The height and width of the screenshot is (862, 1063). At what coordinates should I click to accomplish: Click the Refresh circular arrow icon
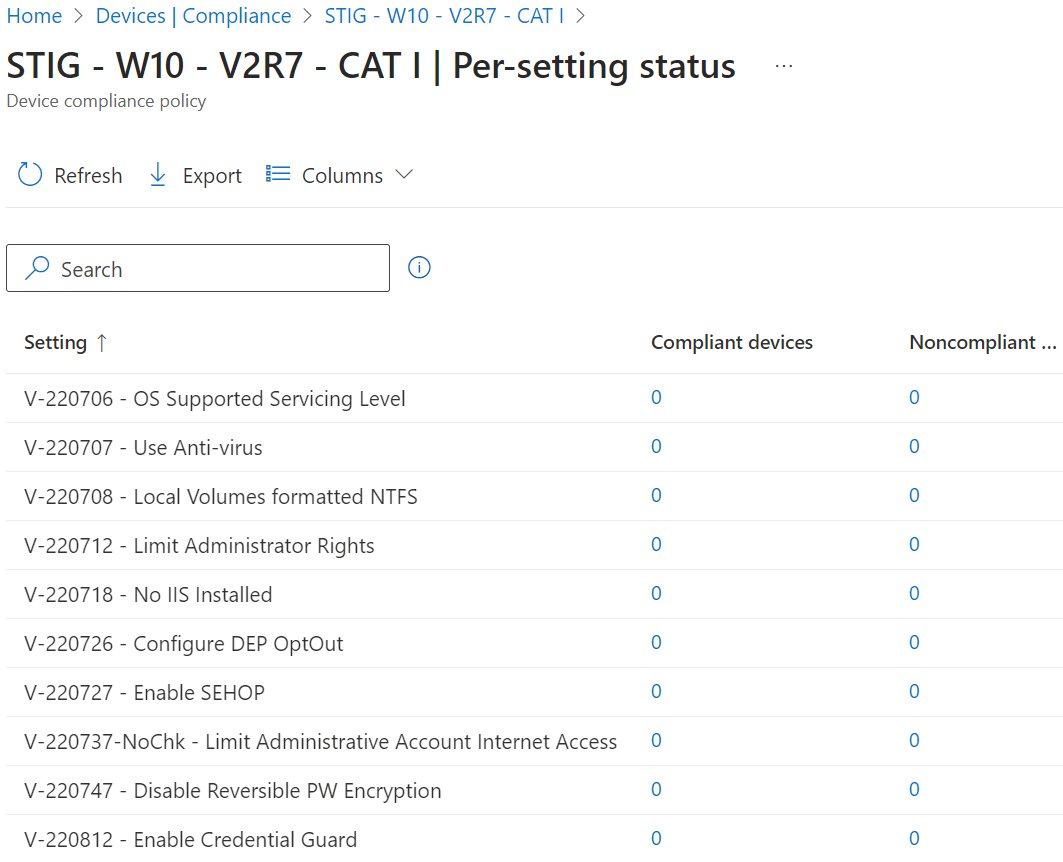point(30,174)
